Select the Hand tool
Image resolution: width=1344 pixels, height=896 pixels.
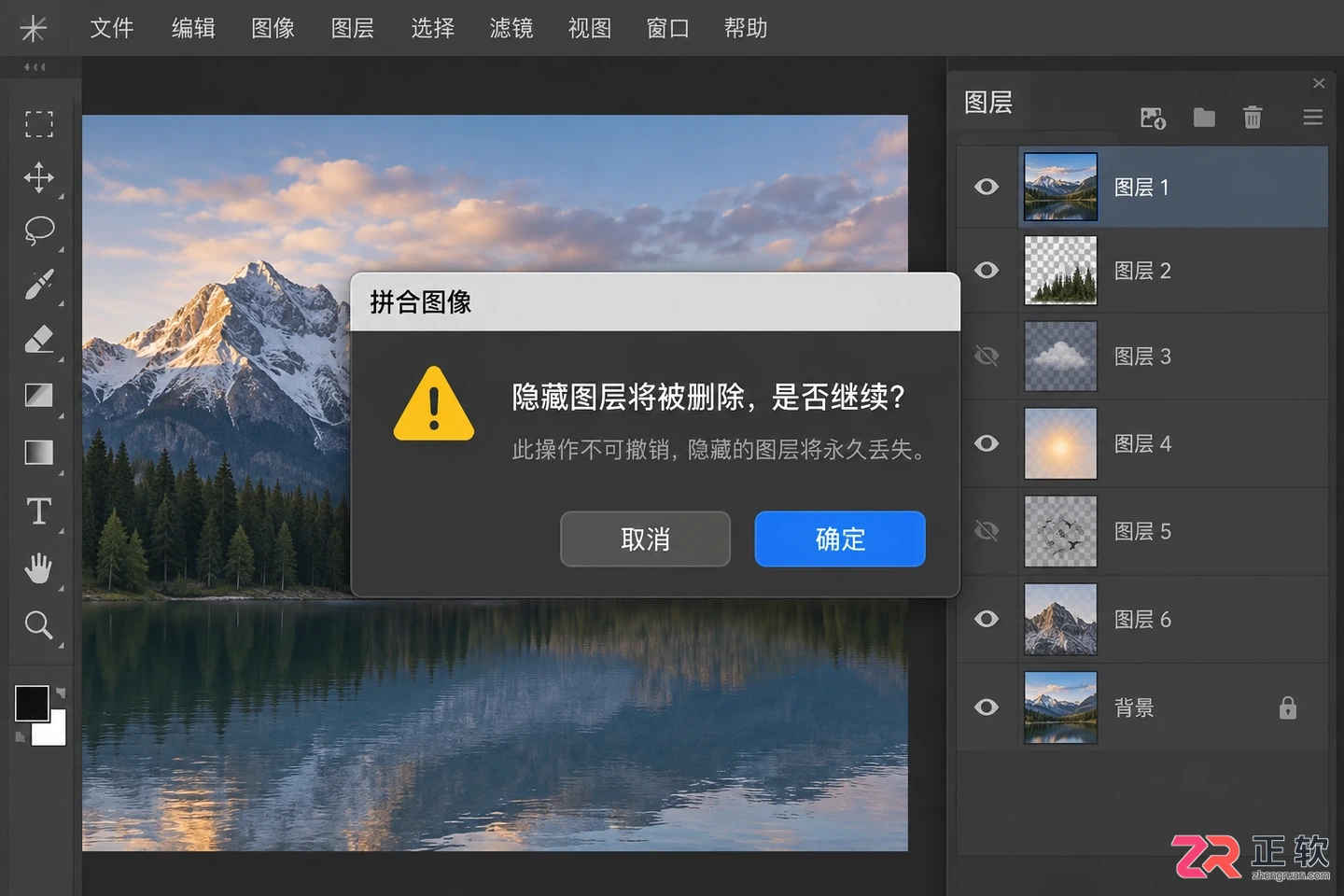[x=38, y=567]
